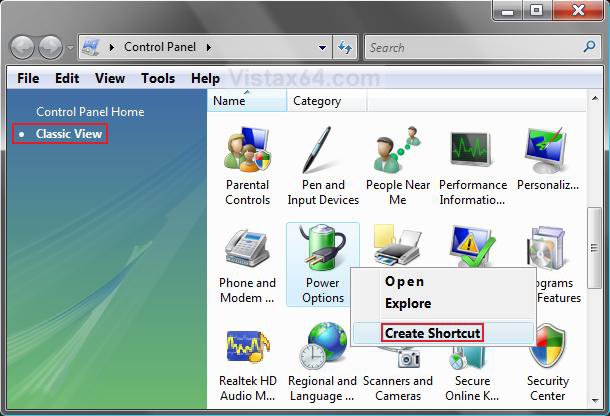610x416 pixels.
Task: Open recent pages dropdown beside Forward button
Action: tap(70, 48)
